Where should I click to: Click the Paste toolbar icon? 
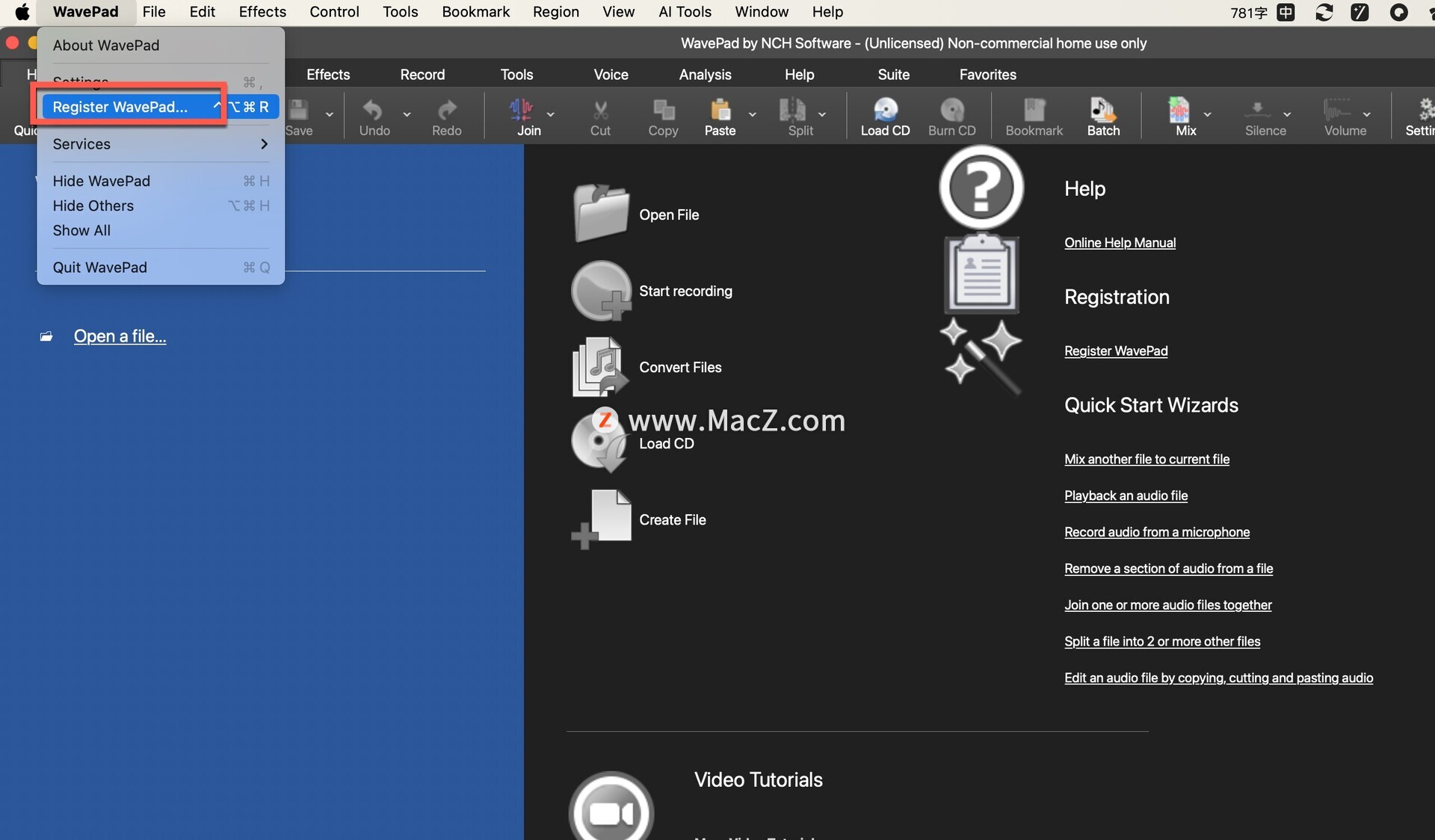click(x=720, y=111)
